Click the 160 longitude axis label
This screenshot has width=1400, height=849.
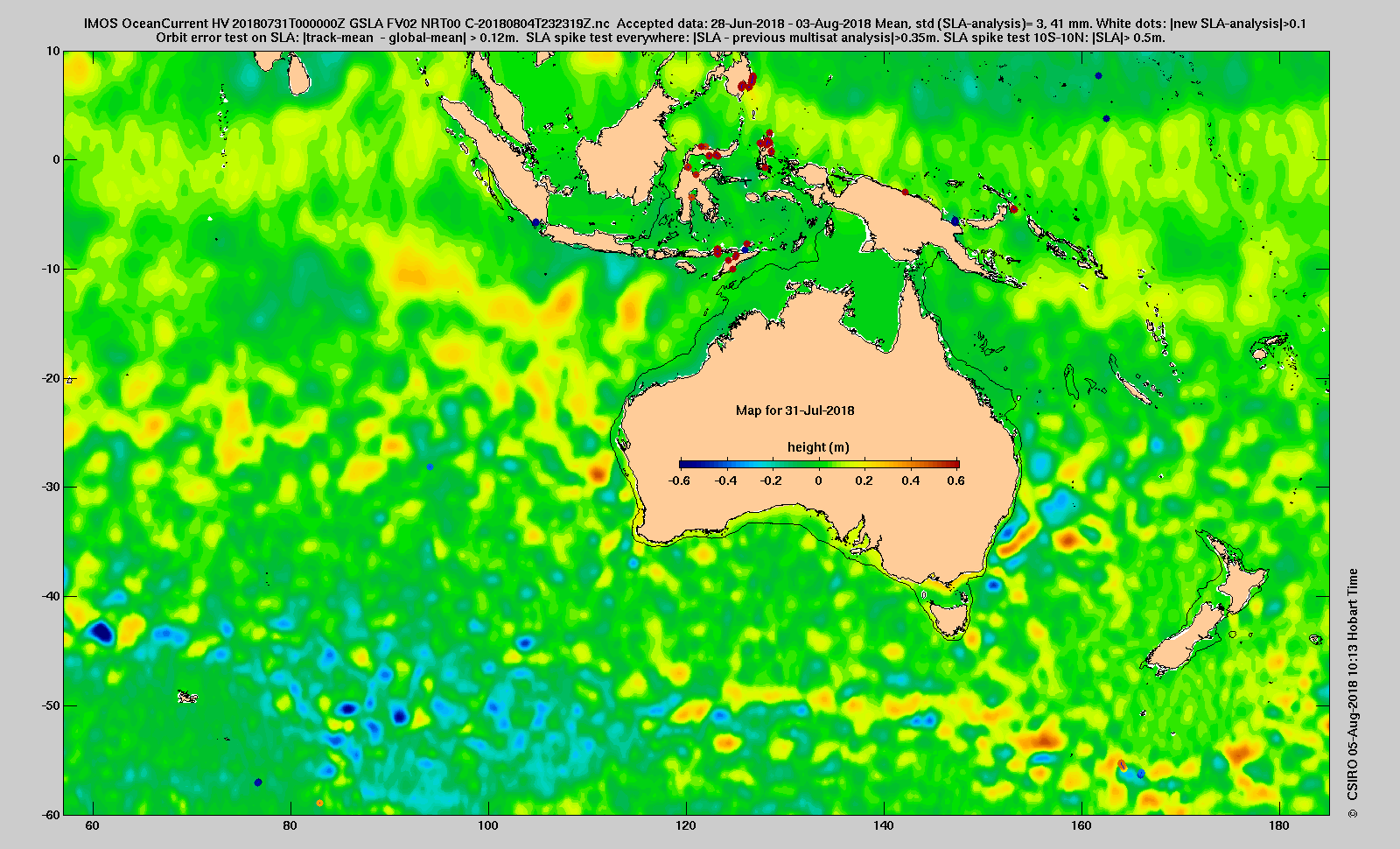(1081, 826)
